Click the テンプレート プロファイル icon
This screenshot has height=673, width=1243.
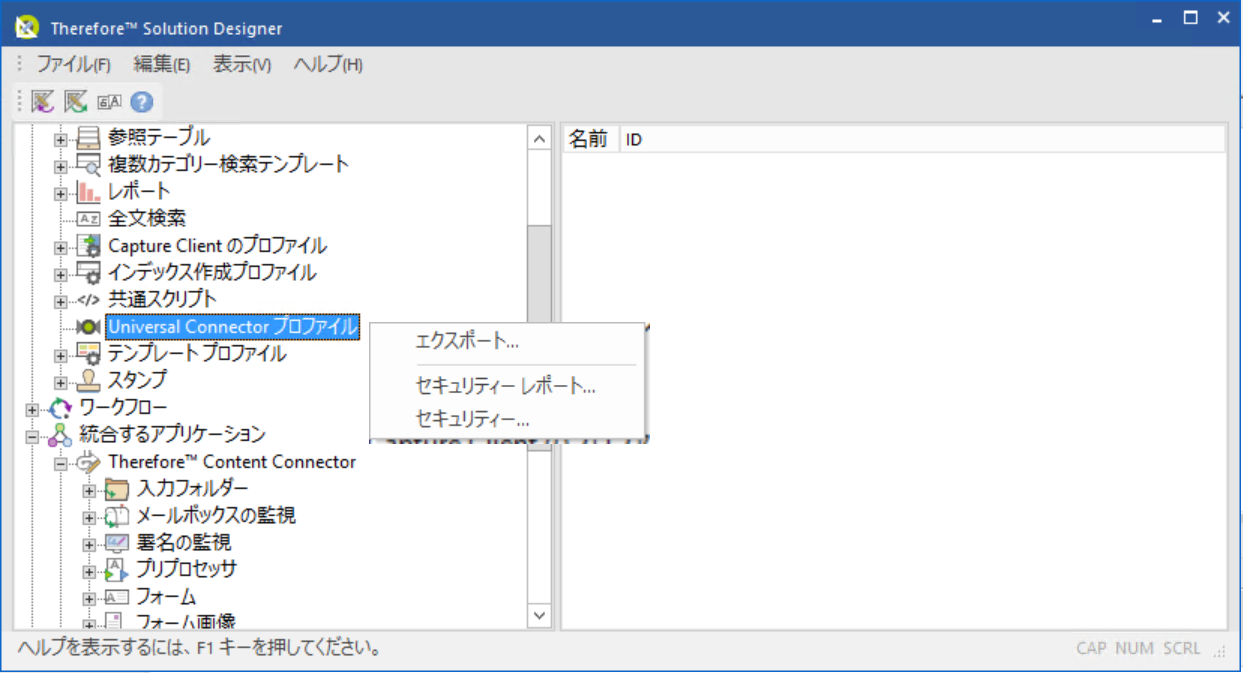(x=89, y=353)
